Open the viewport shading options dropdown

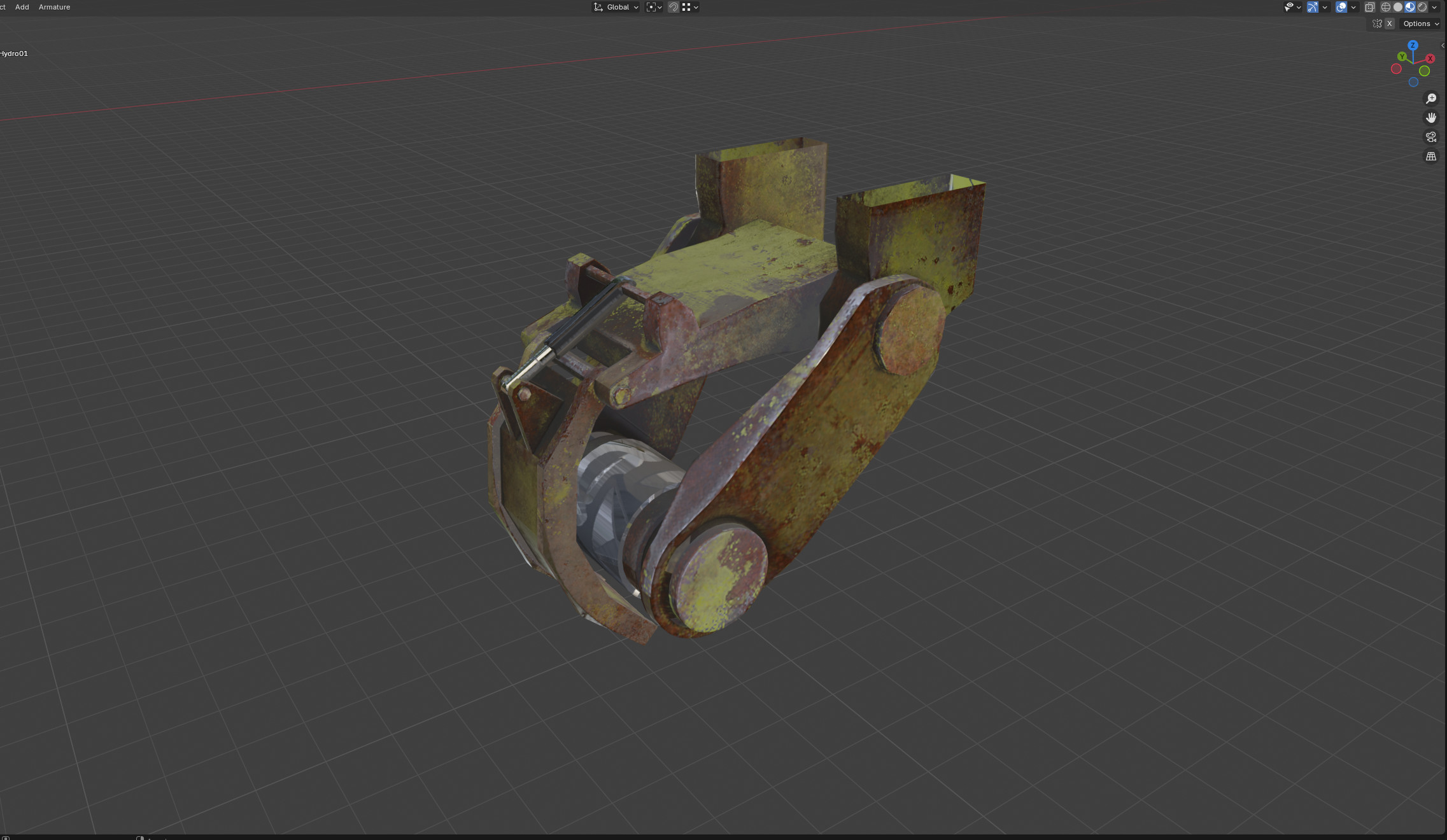[x=1434, y=7]
